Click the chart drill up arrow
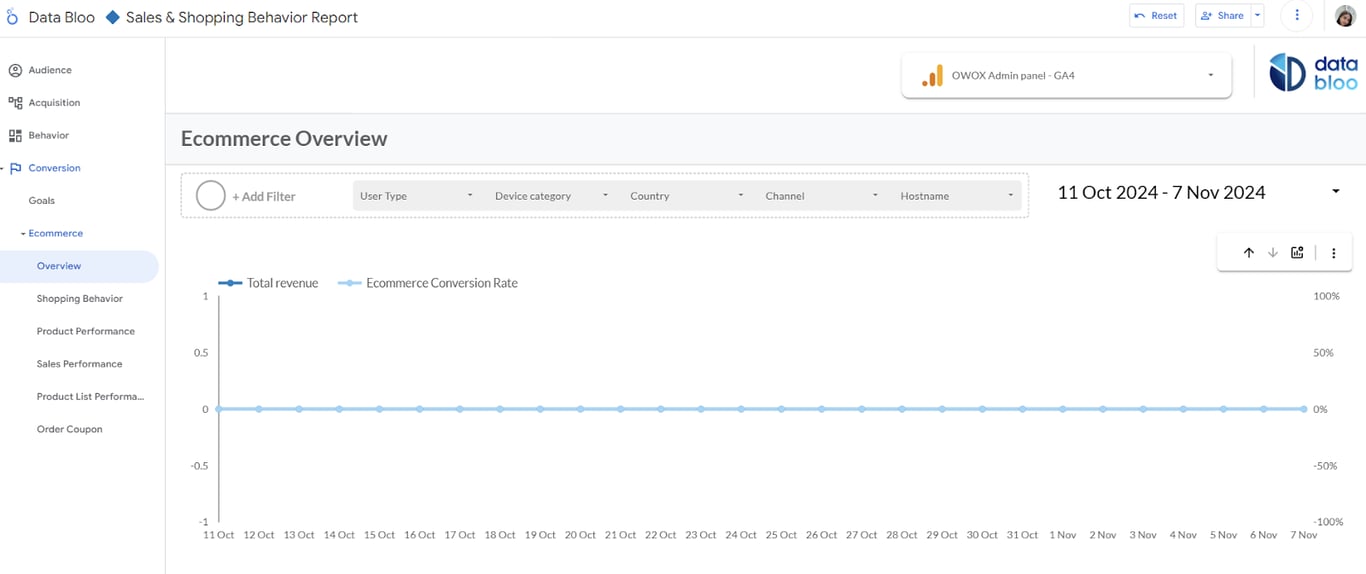Image resolution: width=1366 pixels, height=574 pixels. (x=1249, y=253)
